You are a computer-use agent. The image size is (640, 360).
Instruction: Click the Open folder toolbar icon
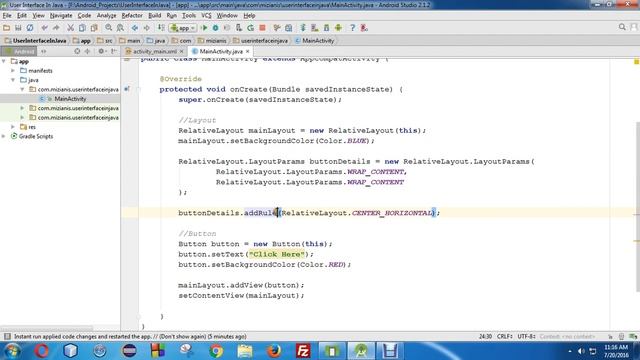(x=7, y=28)
